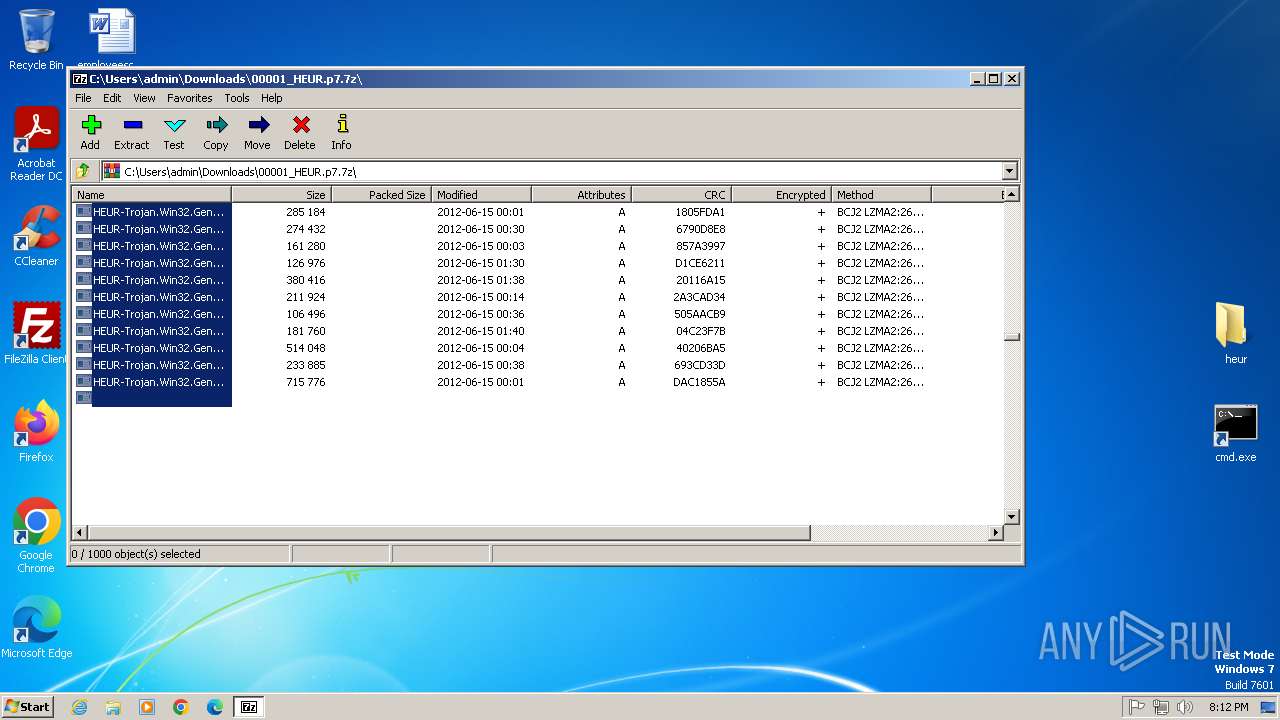Viewport: 1280px width, 720px height.
Task: Click the vertical scrollbar up arrow
Action: [x=1011, y=195]
